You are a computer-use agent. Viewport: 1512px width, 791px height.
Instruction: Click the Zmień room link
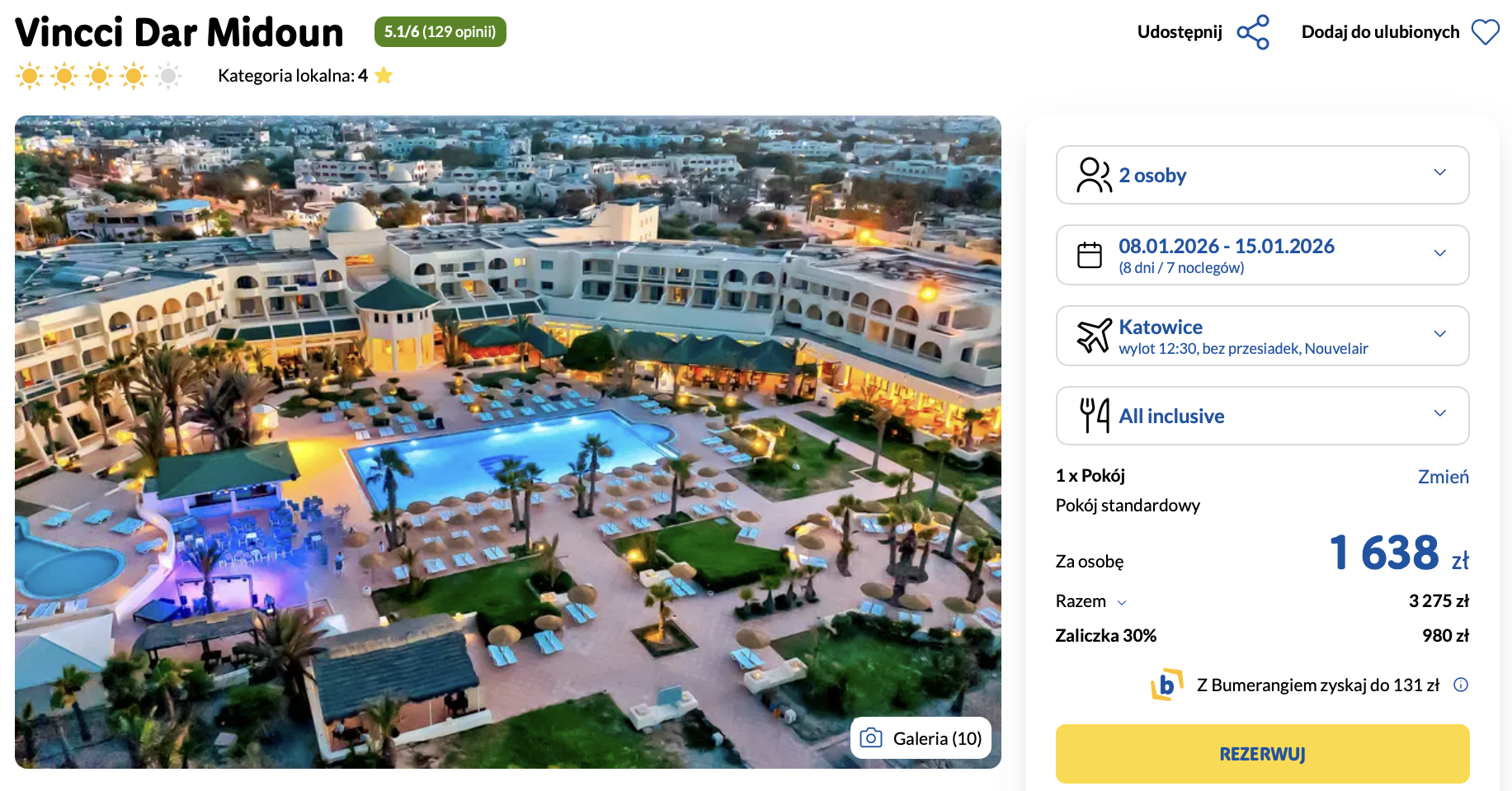pyautogui.click(x=1443, y=477)
